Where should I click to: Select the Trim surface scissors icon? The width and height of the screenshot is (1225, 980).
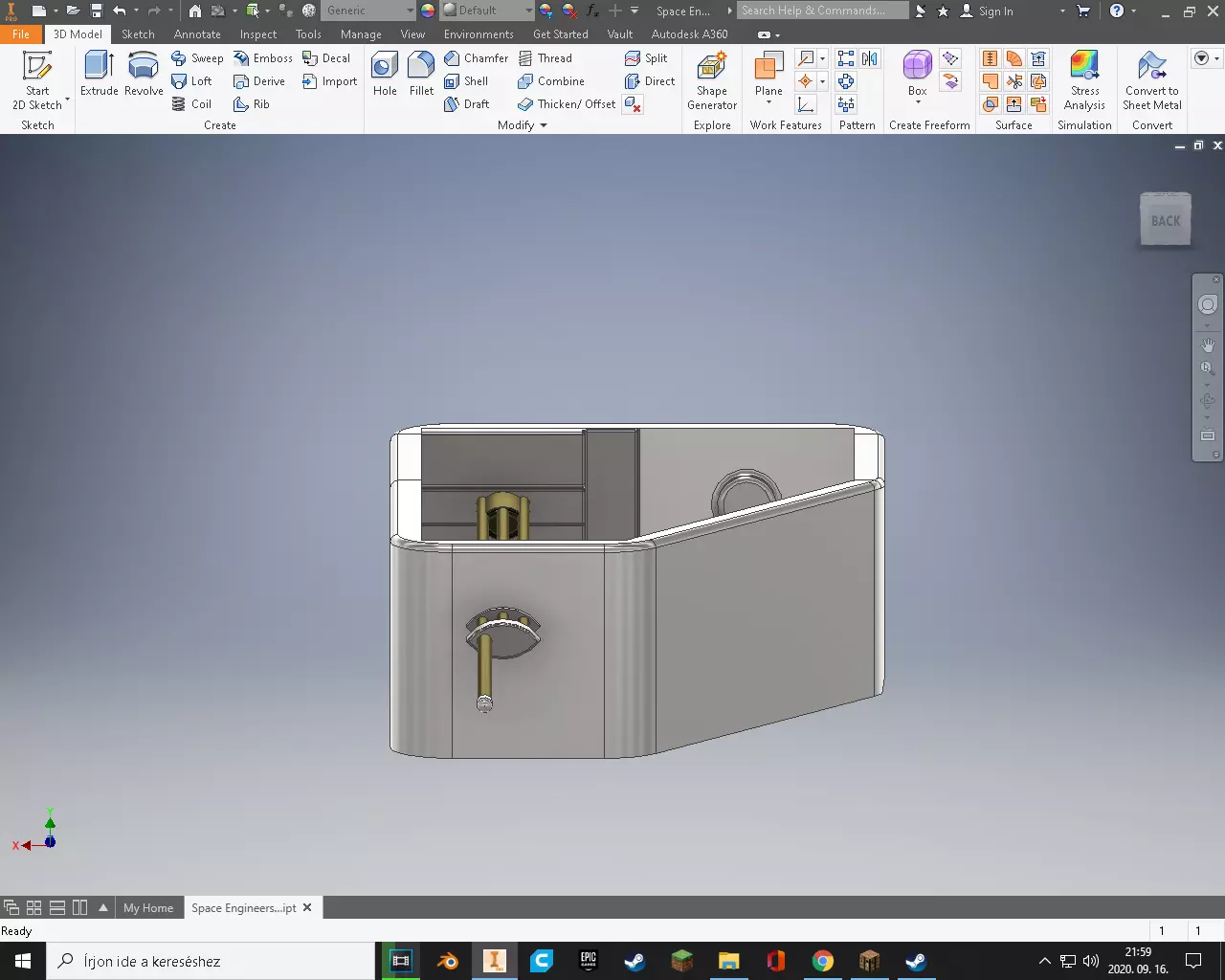click(1014, 81)
